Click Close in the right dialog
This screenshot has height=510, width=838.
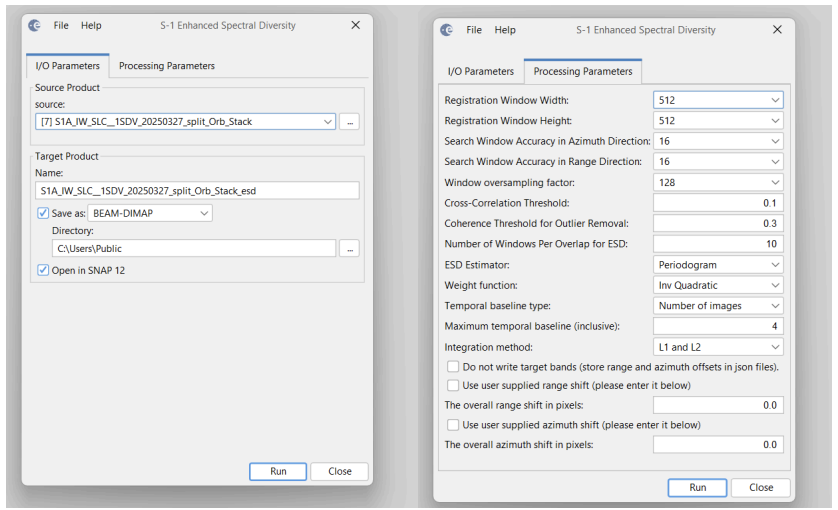pyautogui.click(x=761, y=487)
